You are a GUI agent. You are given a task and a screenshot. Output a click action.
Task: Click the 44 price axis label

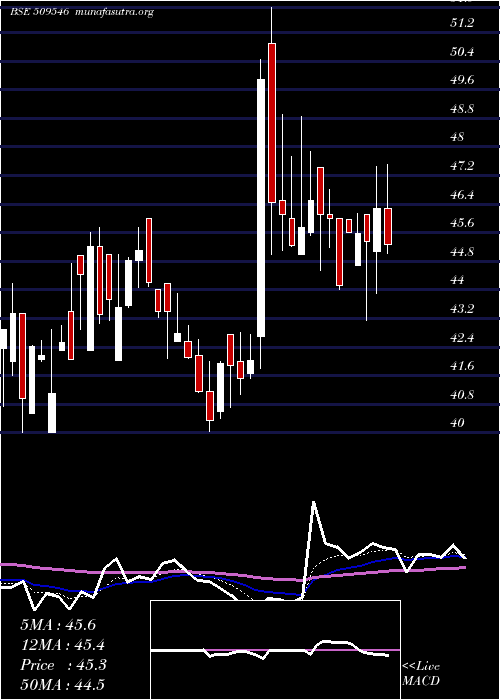click(x=458, y=280)
